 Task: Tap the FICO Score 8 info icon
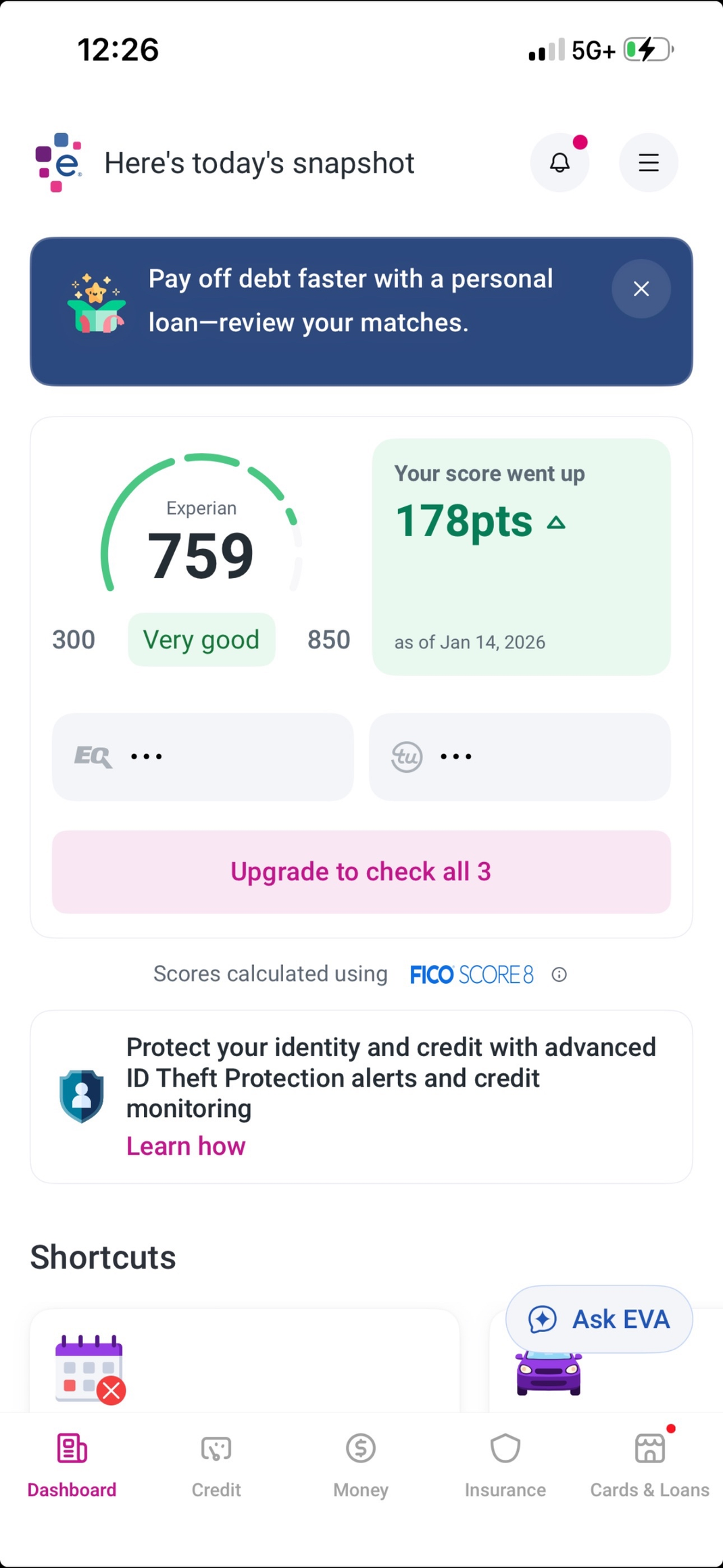pos(559,974)
